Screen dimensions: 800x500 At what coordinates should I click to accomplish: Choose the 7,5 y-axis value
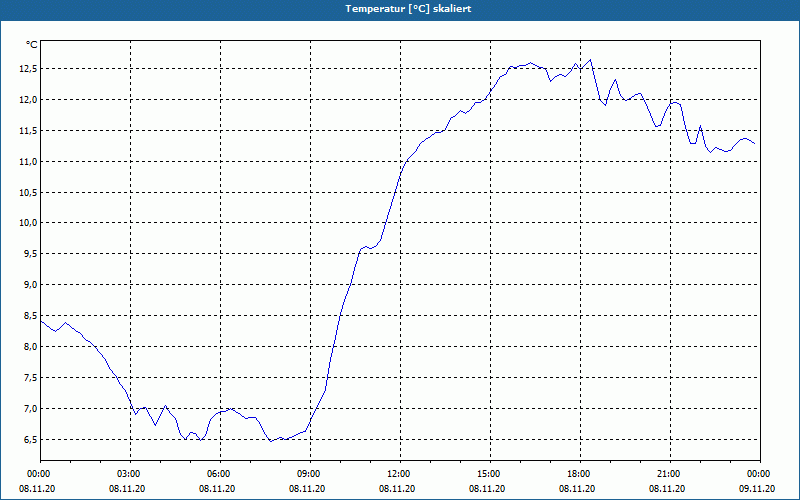pos(31,378)
